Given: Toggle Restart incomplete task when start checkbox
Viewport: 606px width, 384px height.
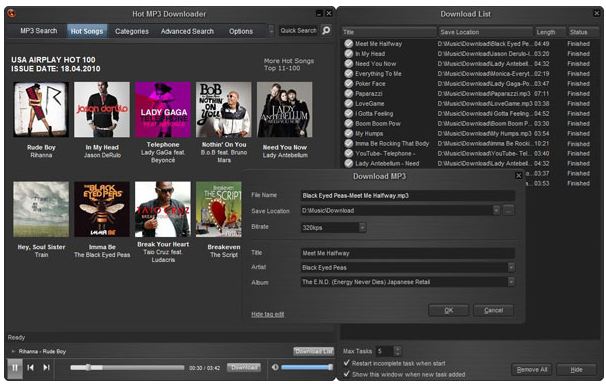Looking at the screenshot, I should coord(347,363).
